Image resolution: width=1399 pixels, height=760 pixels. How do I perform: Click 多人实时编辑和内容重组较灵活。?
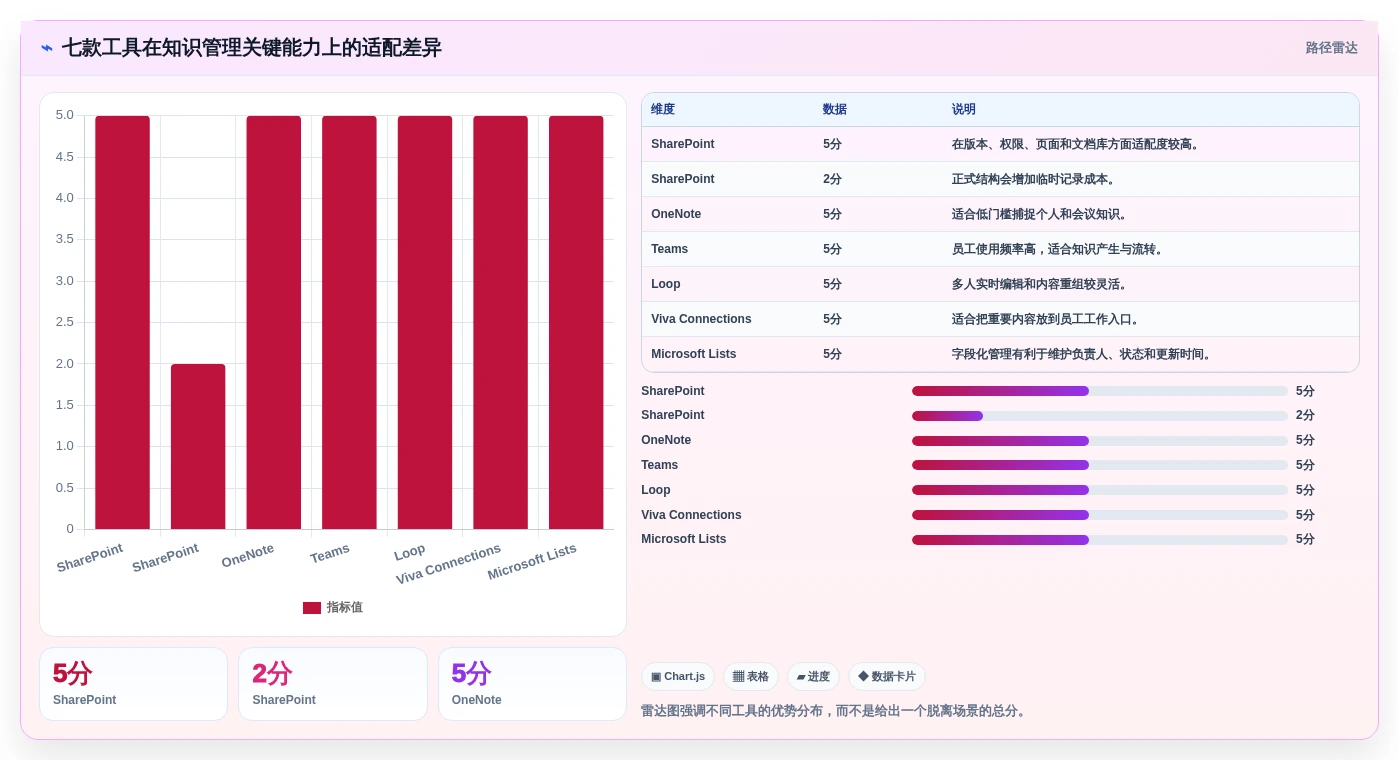tap(1041, 284)
